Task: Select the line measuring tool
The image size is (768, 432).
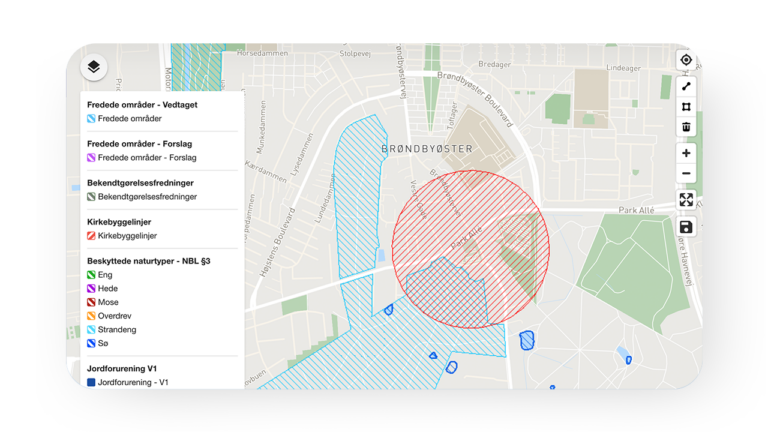Action: tap(686, 86)
